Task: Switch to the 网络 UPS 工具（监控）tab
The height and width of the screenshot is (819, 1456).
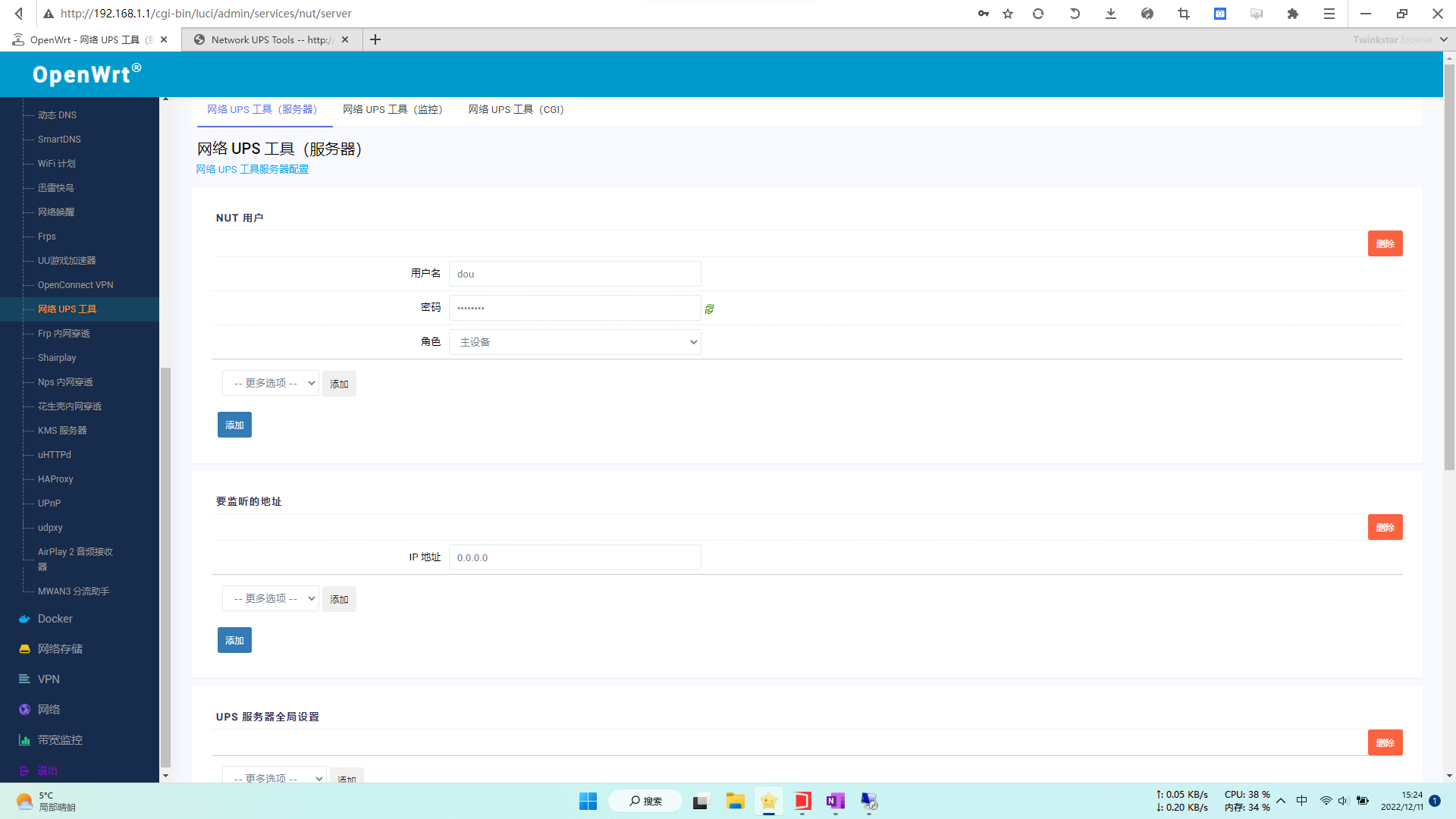Action: (392, 109)
